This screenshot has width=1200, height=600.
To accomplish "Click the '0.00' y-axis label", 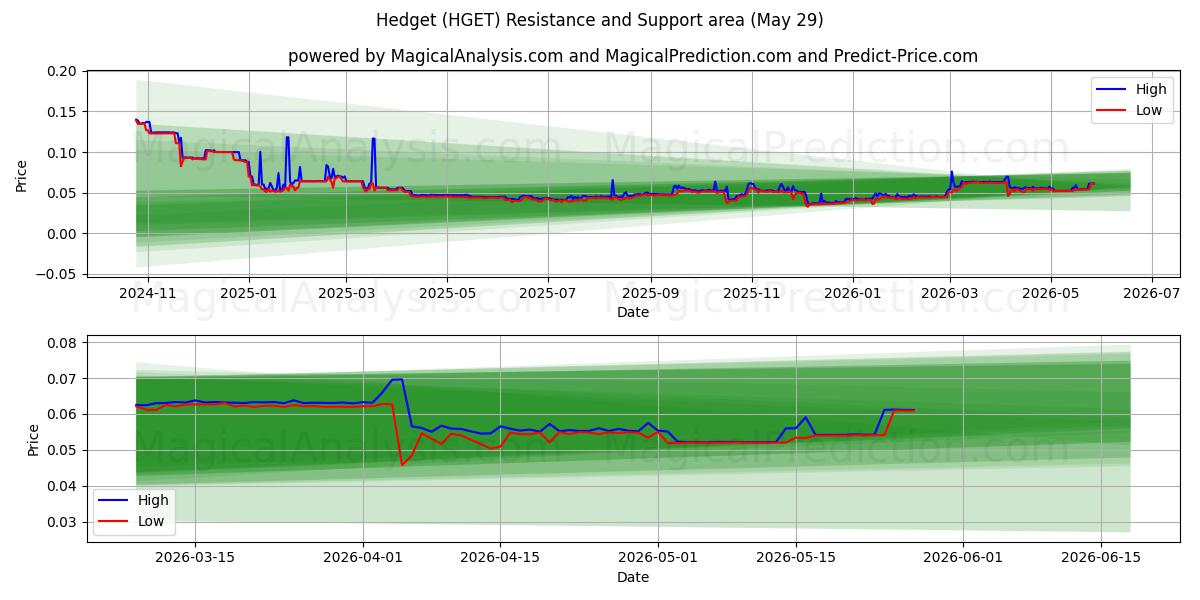I will [61, 234].
